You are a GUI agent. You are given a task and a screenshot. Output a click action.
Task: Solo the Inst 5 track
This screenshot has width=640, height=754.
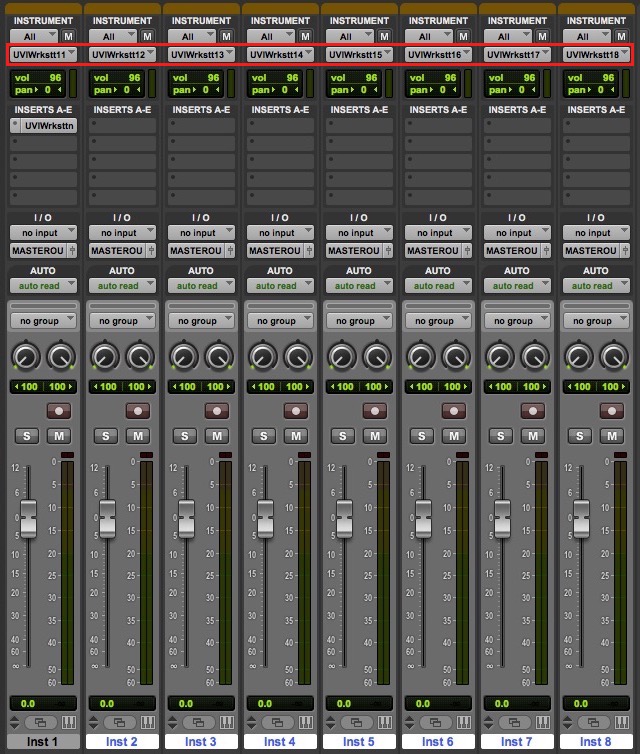(343, 436)
